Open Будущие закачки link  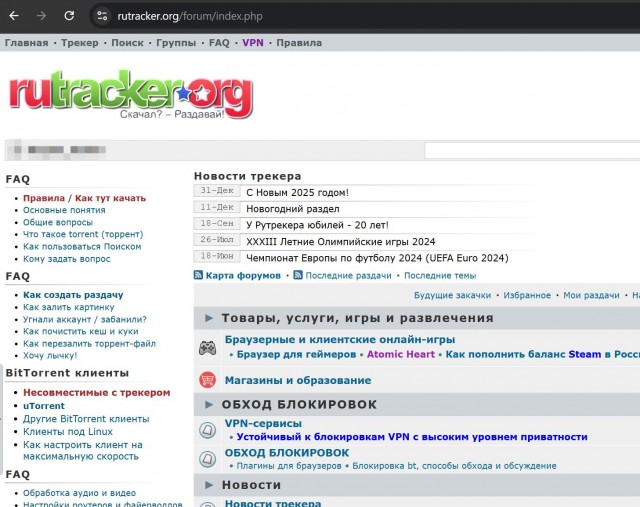click(x=452, y=295)
